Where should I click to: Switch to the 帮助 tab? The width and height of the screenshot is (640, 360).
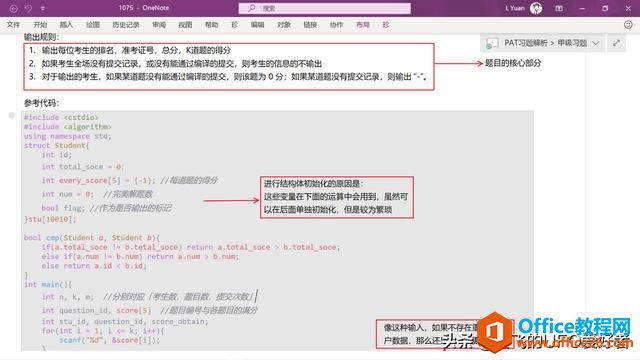tap(211, 25)
